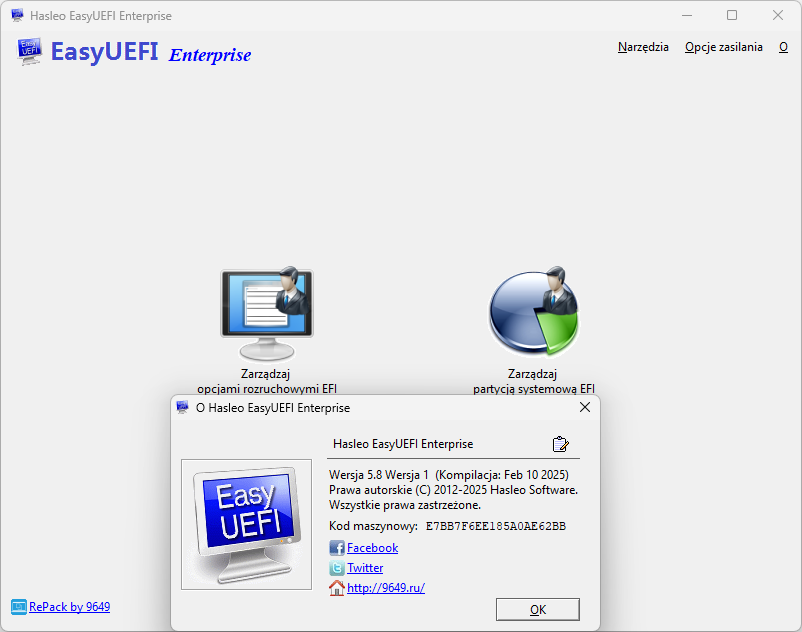
Task: Open the Narzędzia menu
Action: point(643,47)
